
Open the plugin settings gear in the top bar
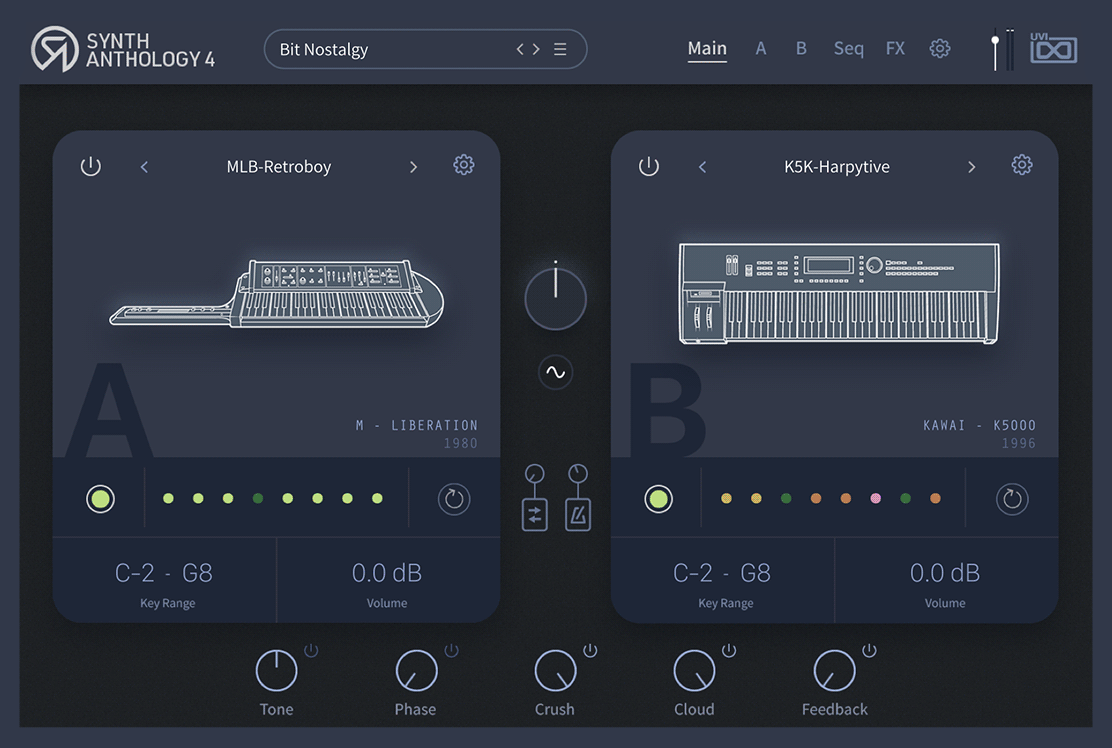tap(939, 47)
